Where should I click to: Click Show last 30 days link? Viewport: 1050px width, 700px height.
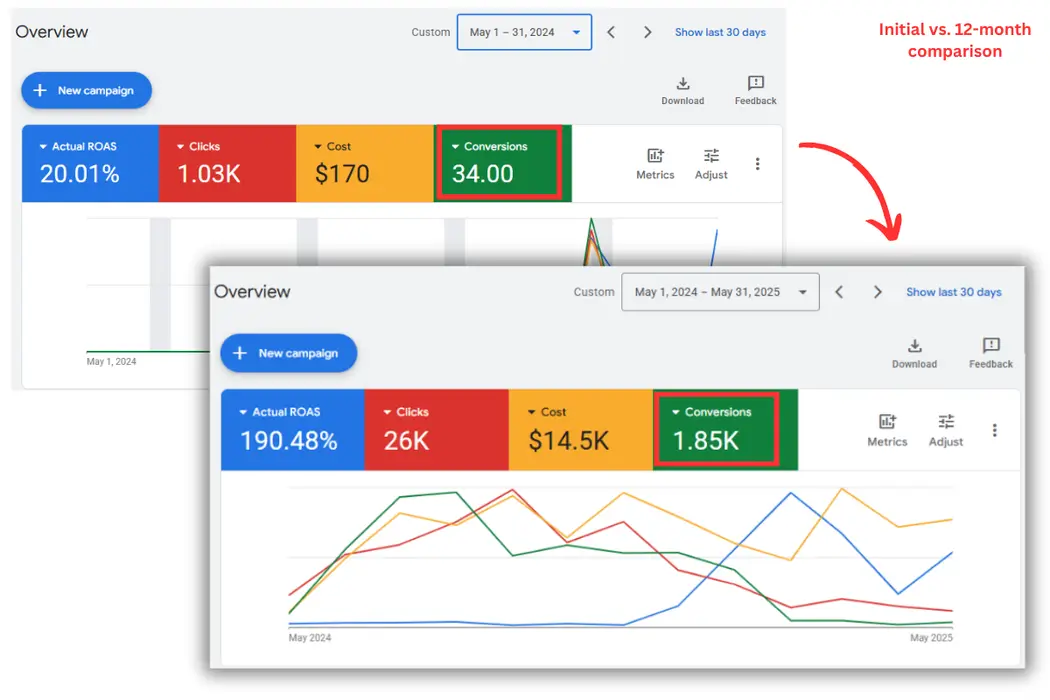pyautogui.click(x=954, y=291)
